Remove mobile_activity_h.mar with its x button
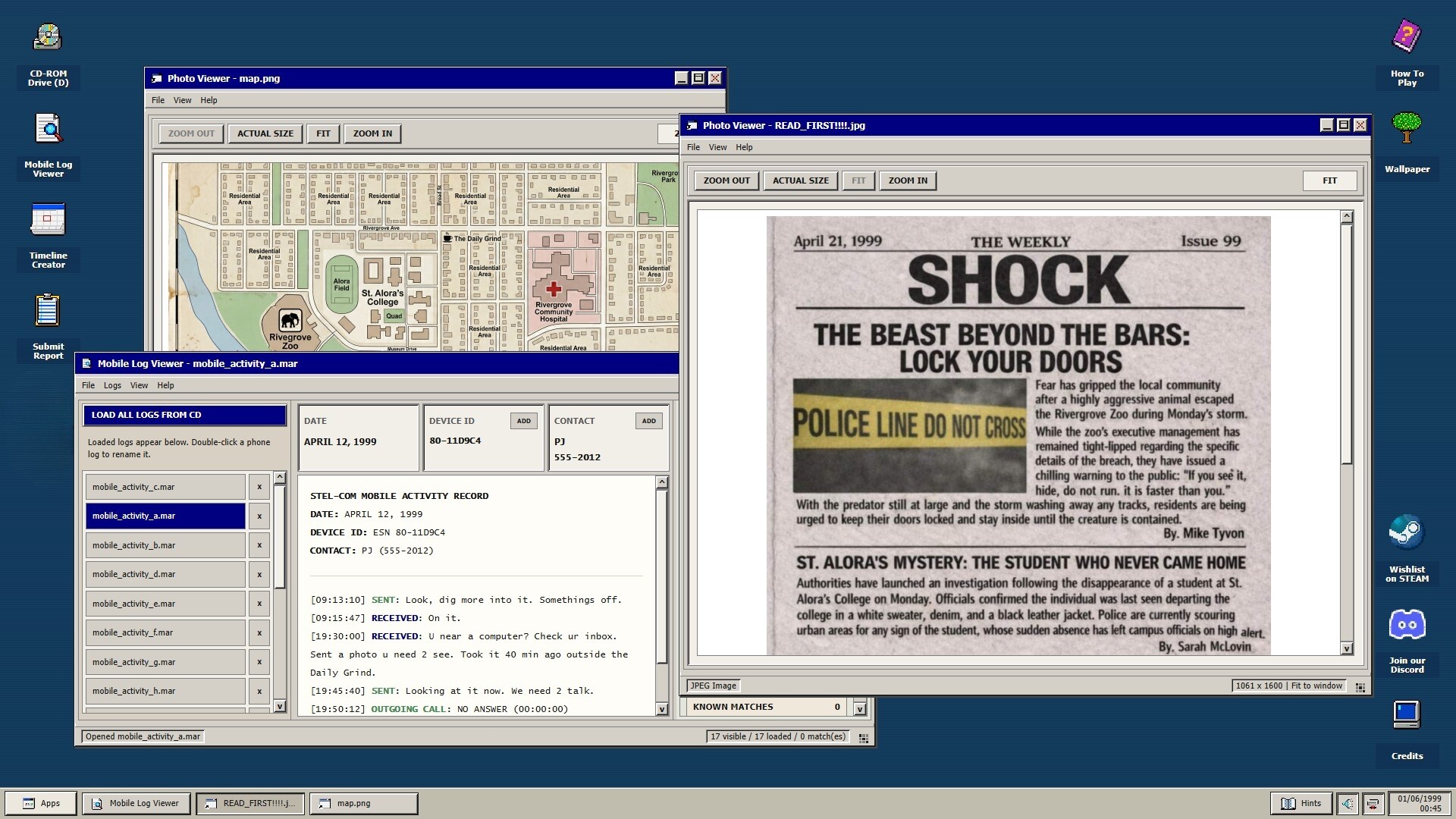Screen dimensions: 1456x819 pos(259,691)
